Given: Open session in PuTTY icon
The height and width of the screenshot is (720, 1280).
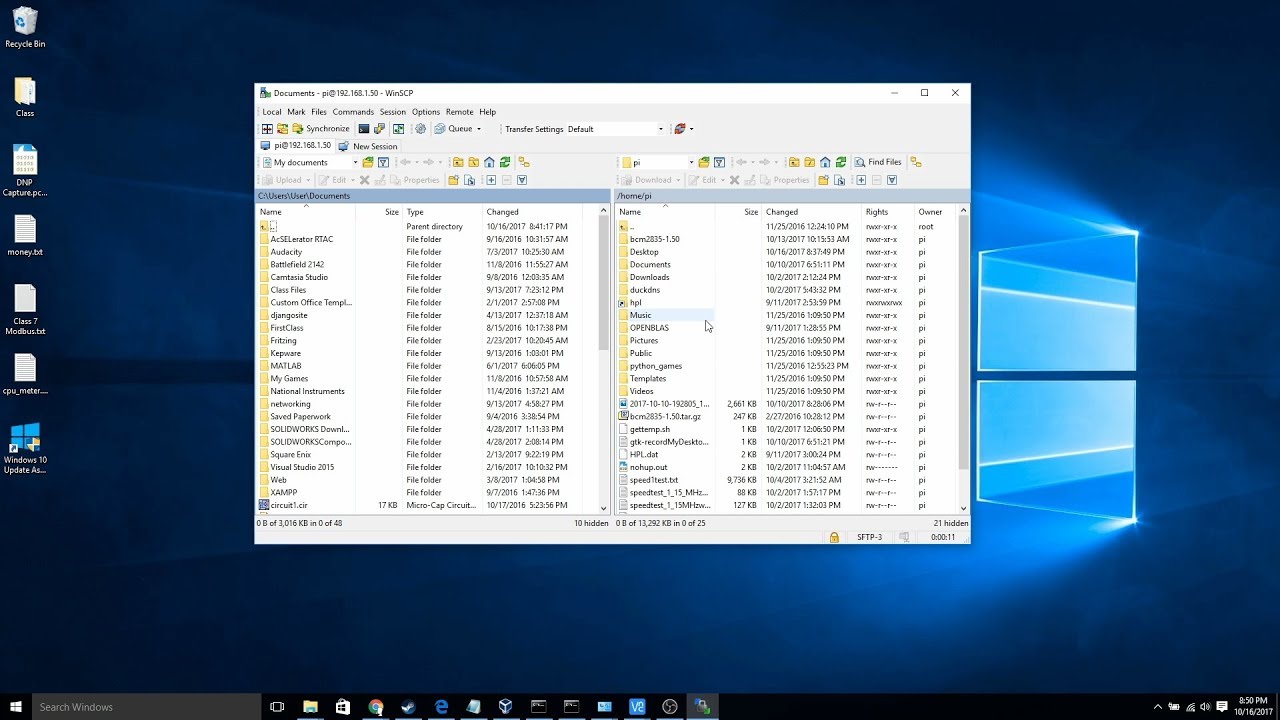Looking at the screenshot, I should 379,129.
